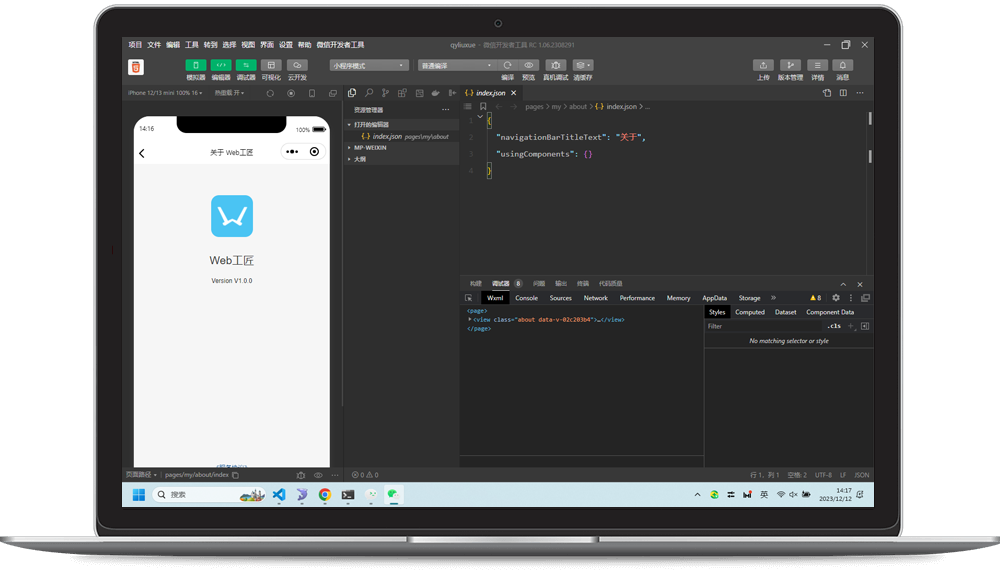Image resolution: width=1000 pixels, height=571 pixels.
Task: Open the 帮助 menu
Action: (304, 45)
